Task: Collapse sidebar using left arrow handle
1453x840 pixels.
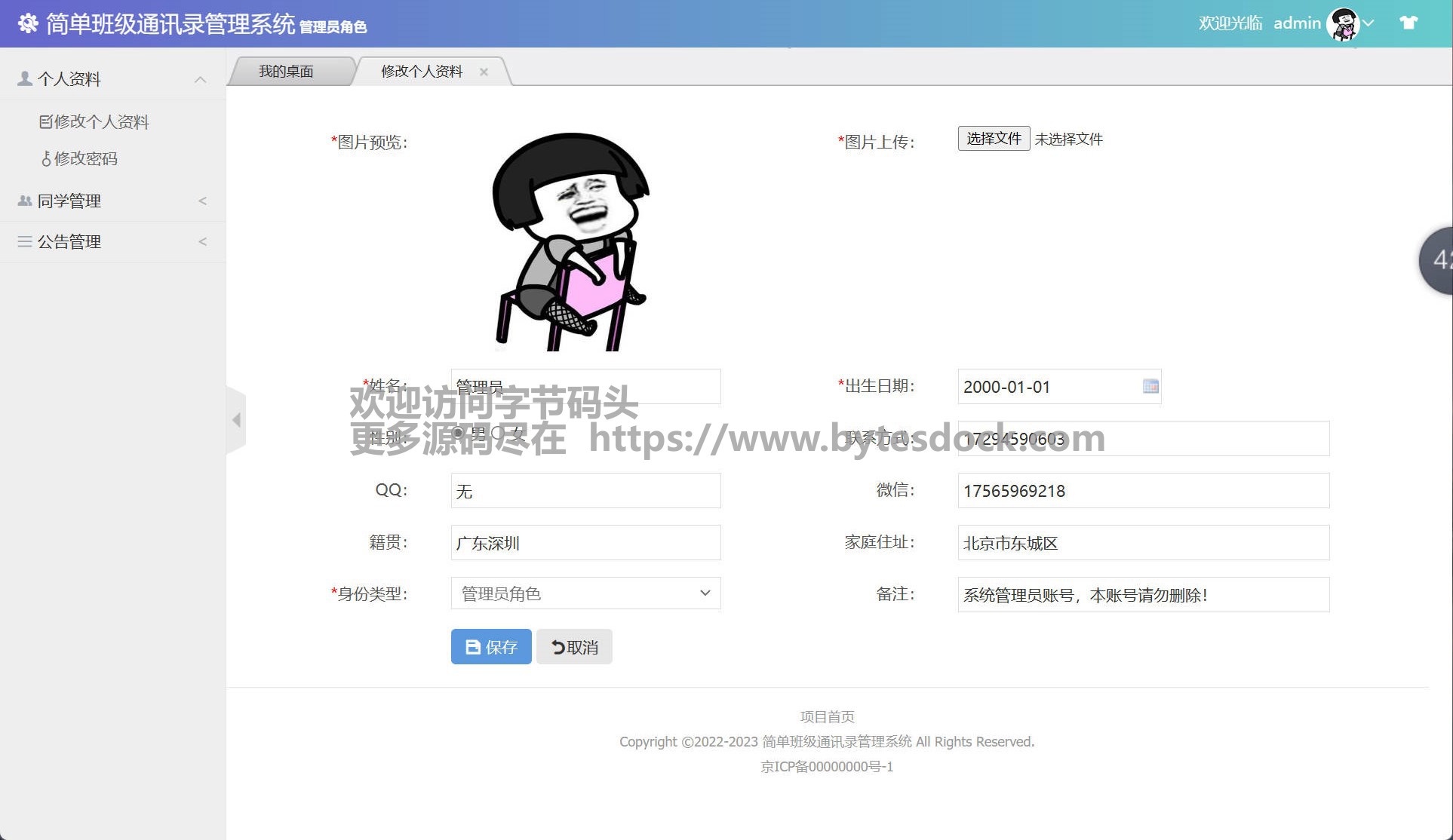Action: [236, 420]
